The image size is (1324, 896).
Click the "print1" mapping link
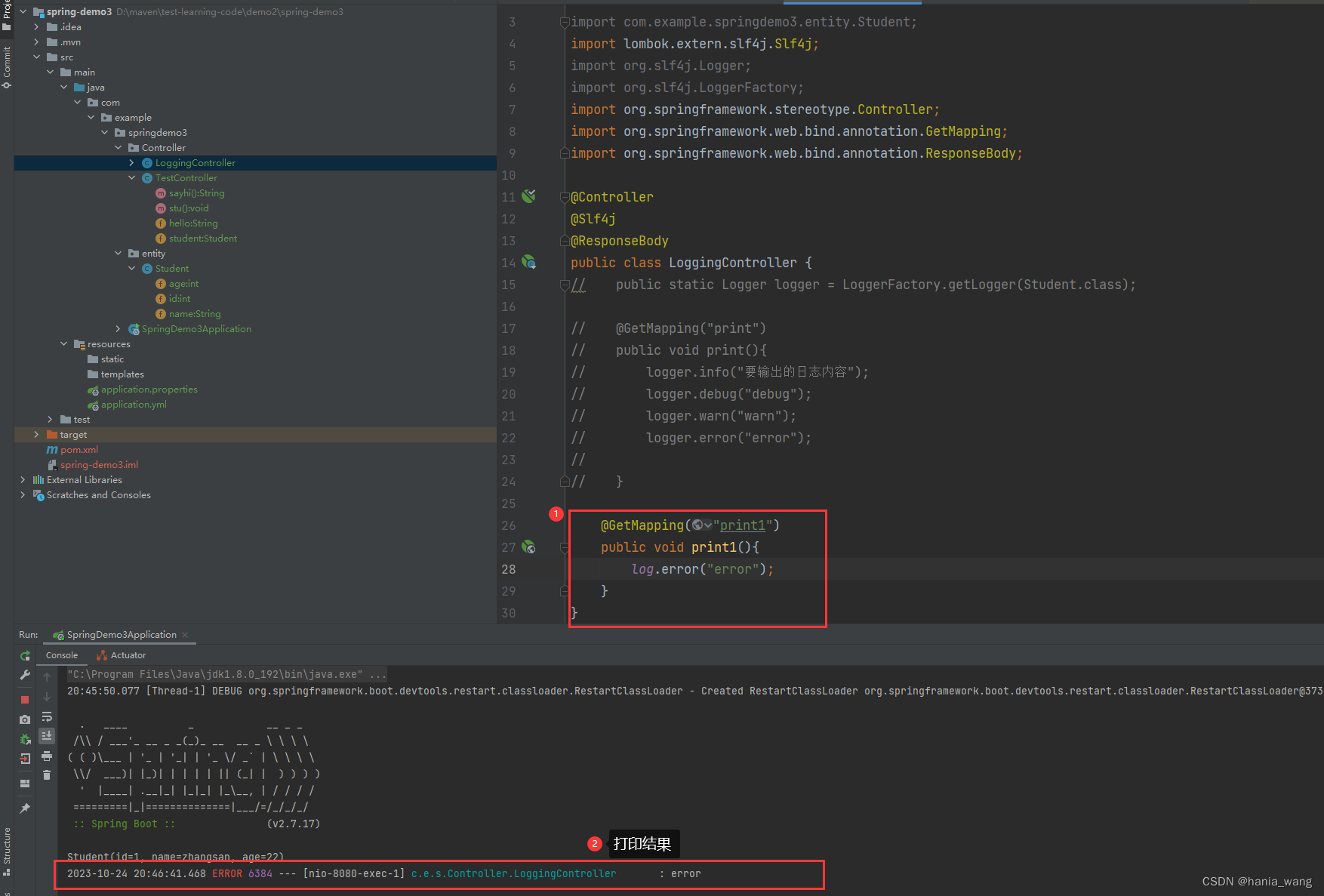pyautogui.click(x=742, y=525)
